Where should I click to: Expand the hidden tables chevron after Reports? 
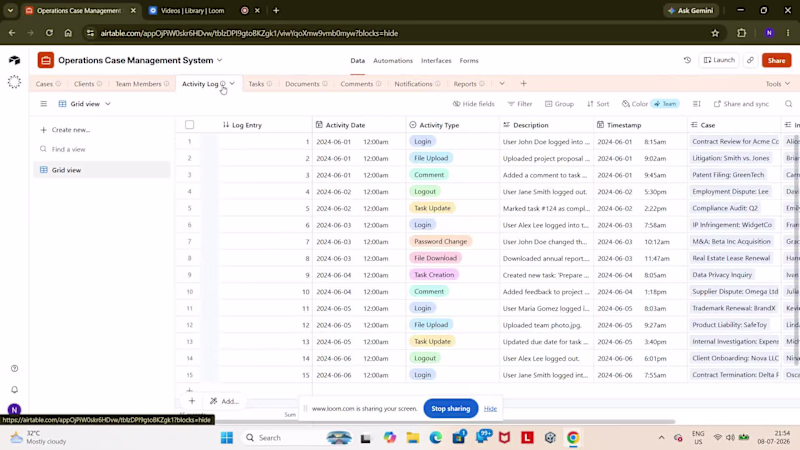click(502, 84)
